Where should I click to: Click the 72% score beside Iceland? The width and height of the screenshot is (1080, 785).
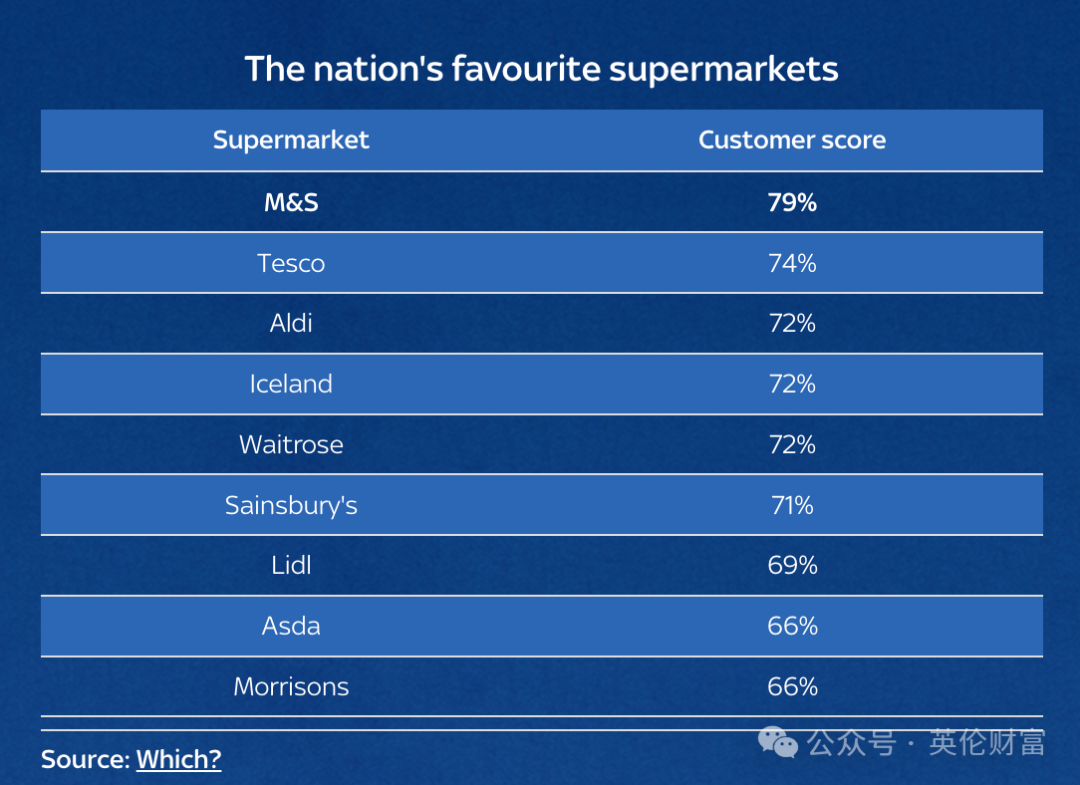pos(792,384)
